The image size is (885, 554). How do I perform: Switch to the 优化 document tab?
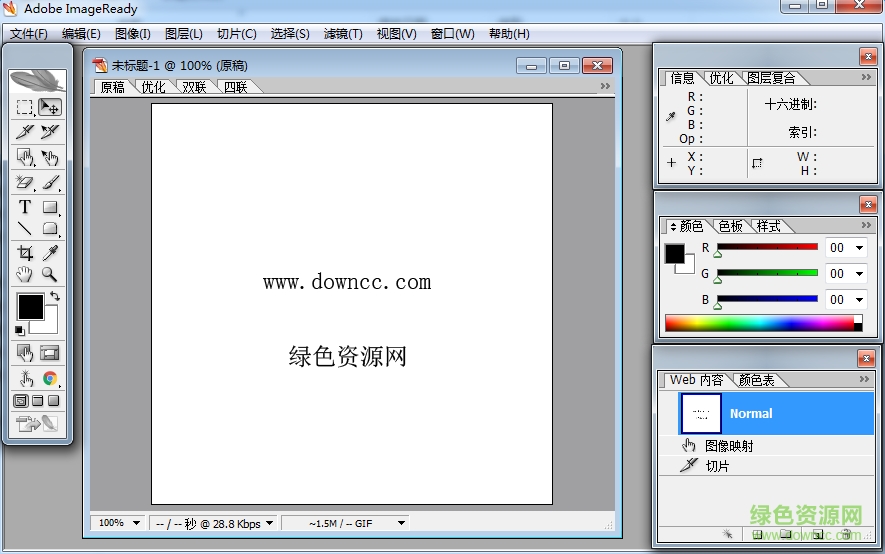[x=153, y=87]
